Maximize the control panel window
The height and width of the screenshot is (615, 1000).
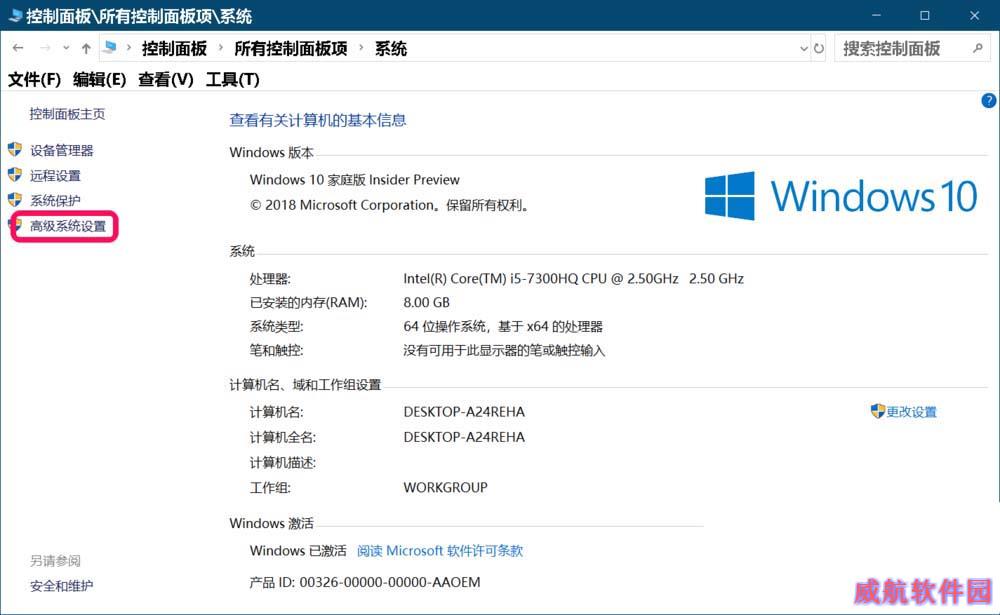925,15
